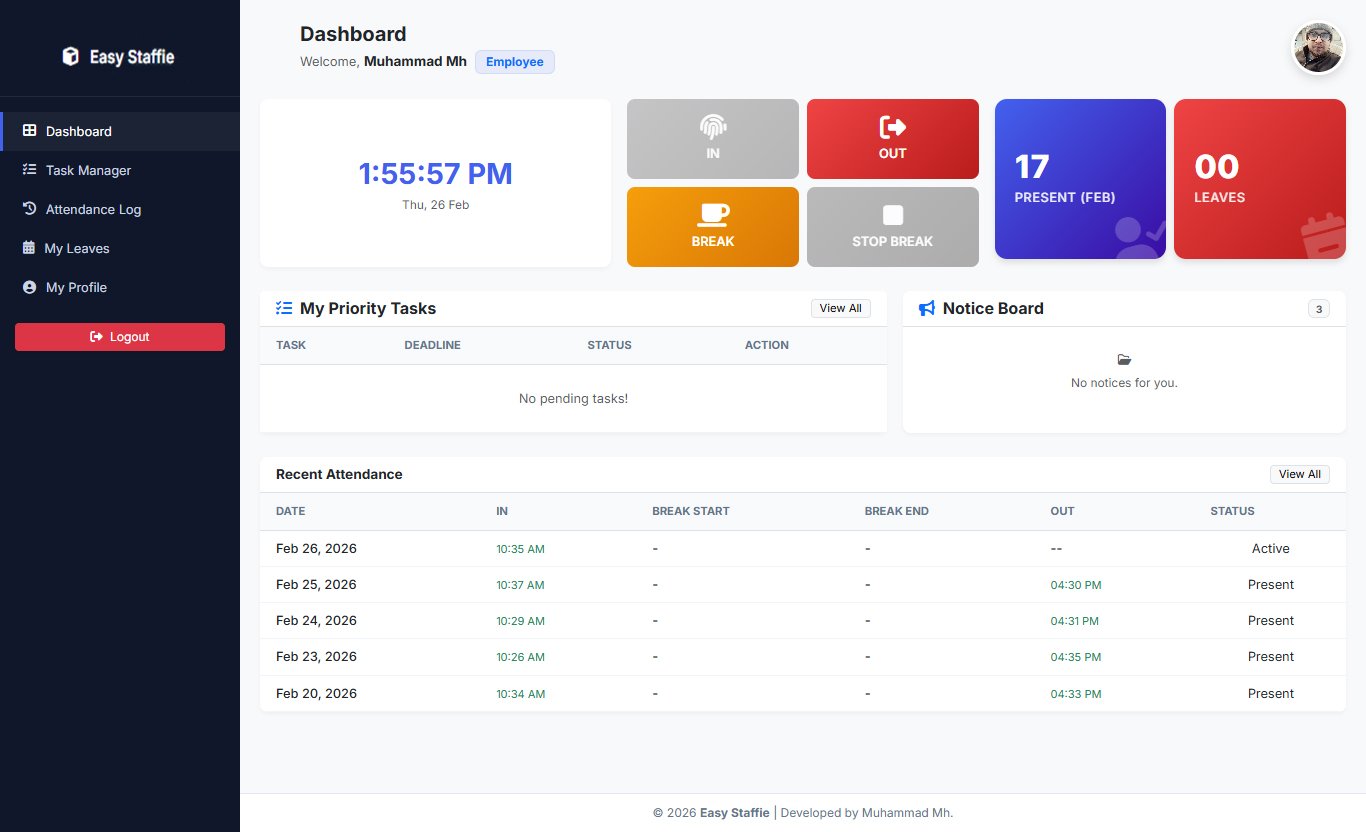Click the Notice Board megaphone icon
1366x832 pixels.
coord(927,309)
